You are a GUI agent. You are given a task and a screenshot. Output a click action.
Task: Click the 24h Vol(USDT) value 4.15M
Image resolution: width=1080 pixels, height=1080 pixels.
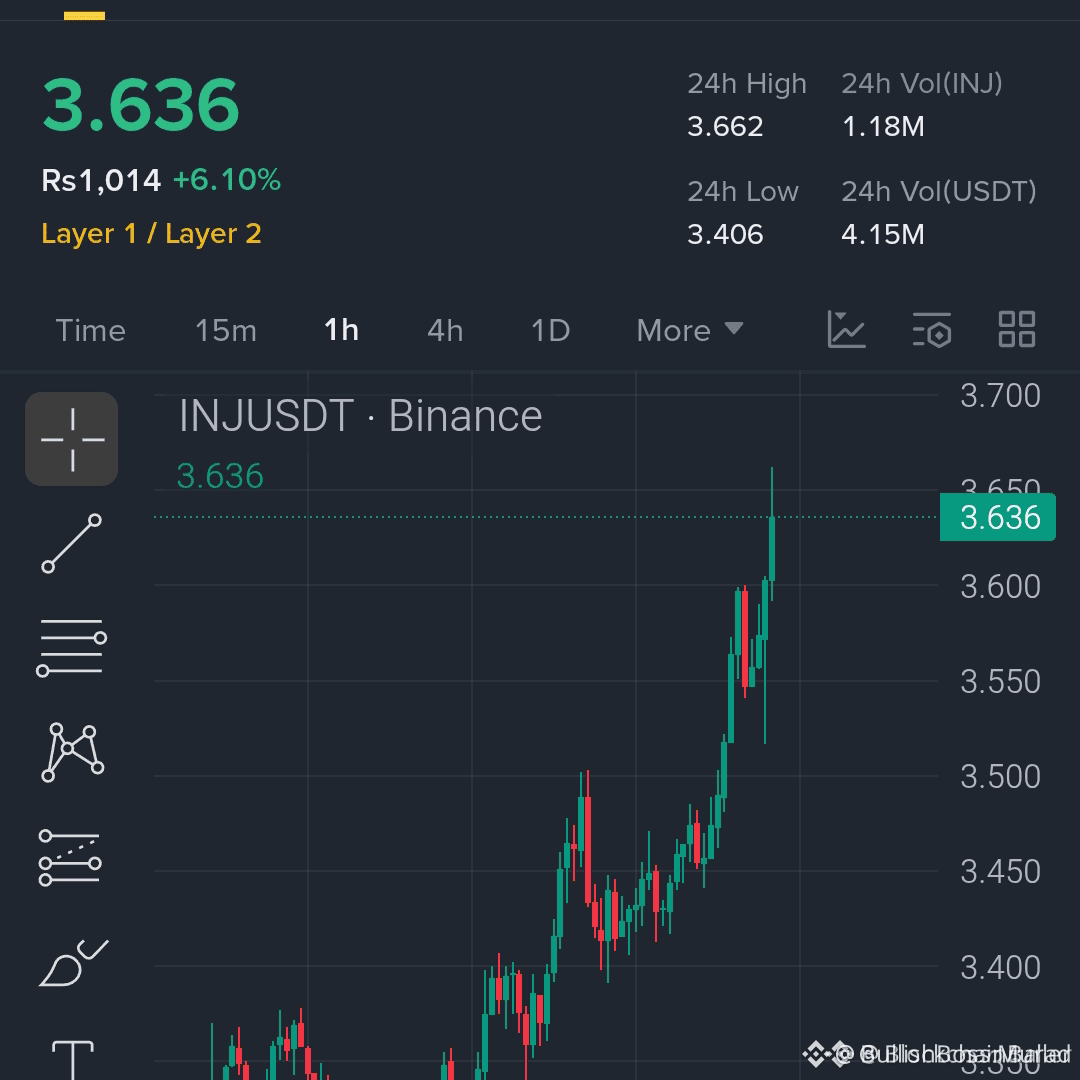click(x=883, y=234)
